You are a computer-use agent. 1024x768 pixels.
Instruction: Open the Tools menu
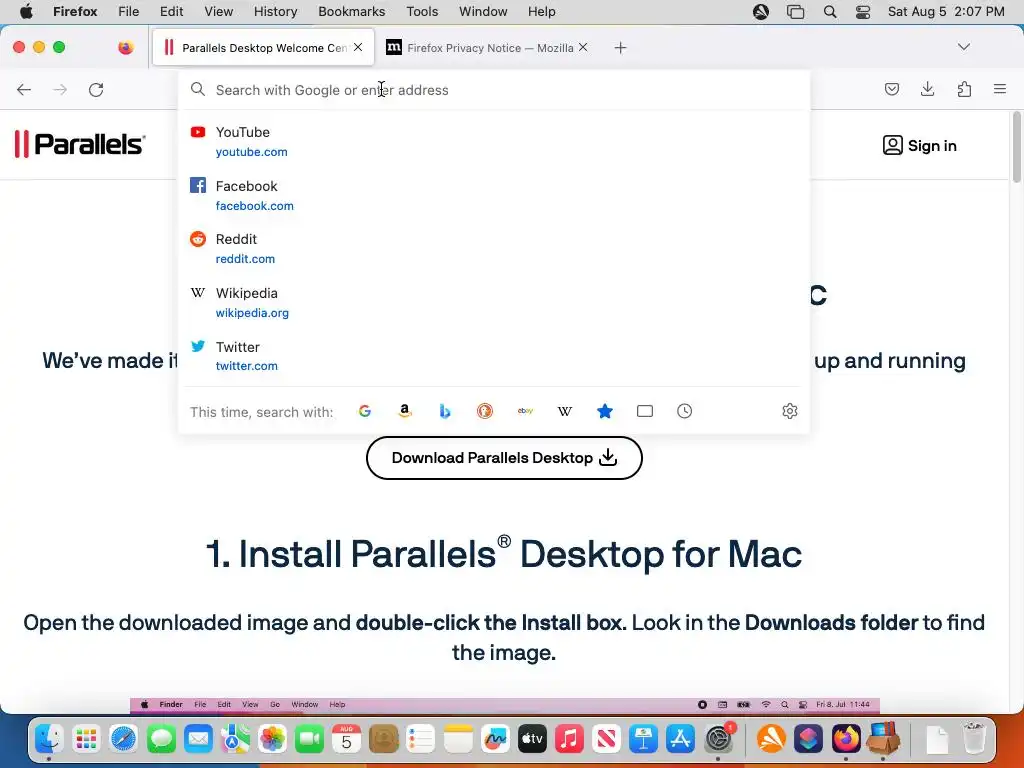[x=422, y=11]
